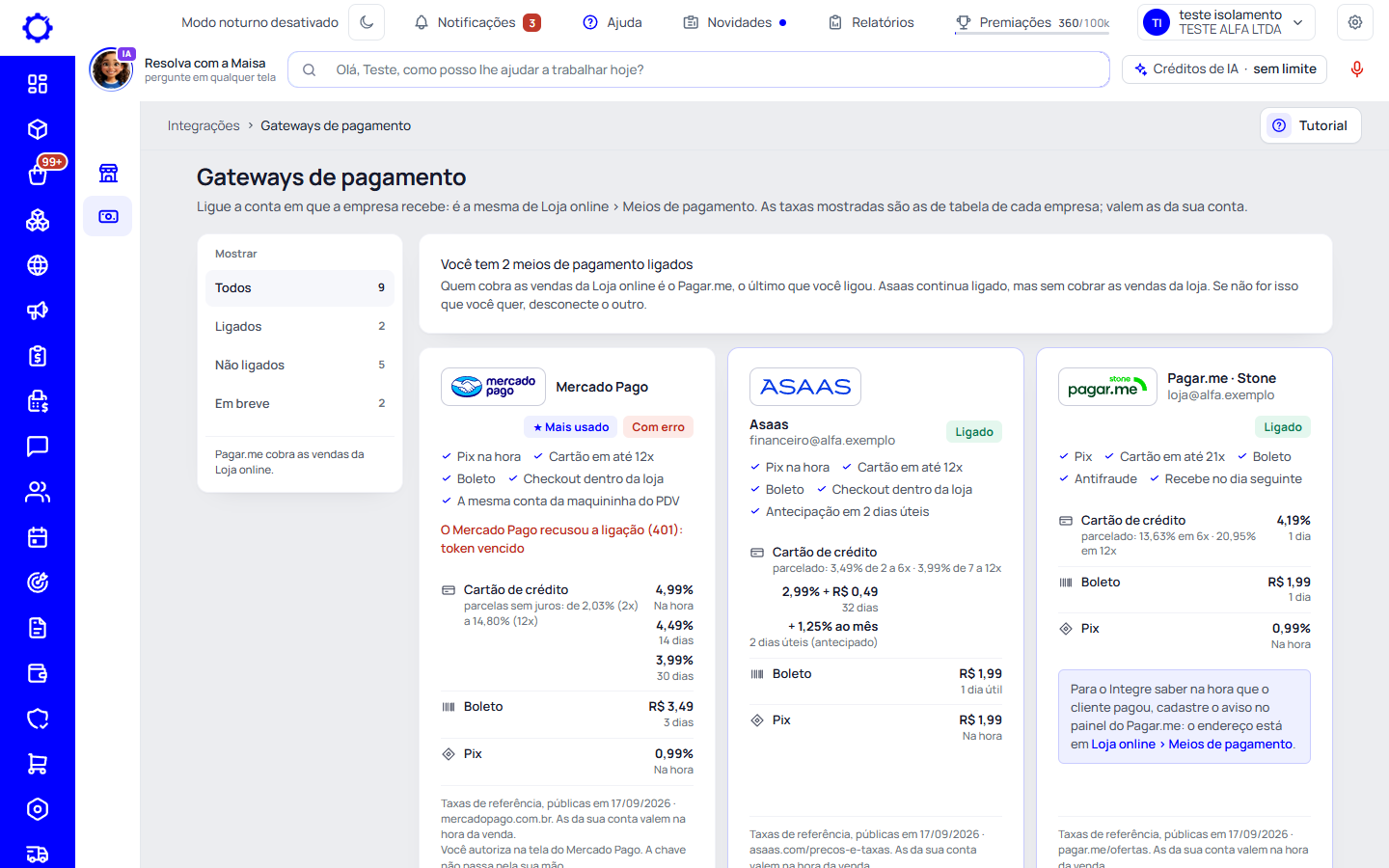The height and width of the screenshot is (868, 1389).
Task: Open shopping bag icon with 99+ badge
Action: click(x=38, y=175)
